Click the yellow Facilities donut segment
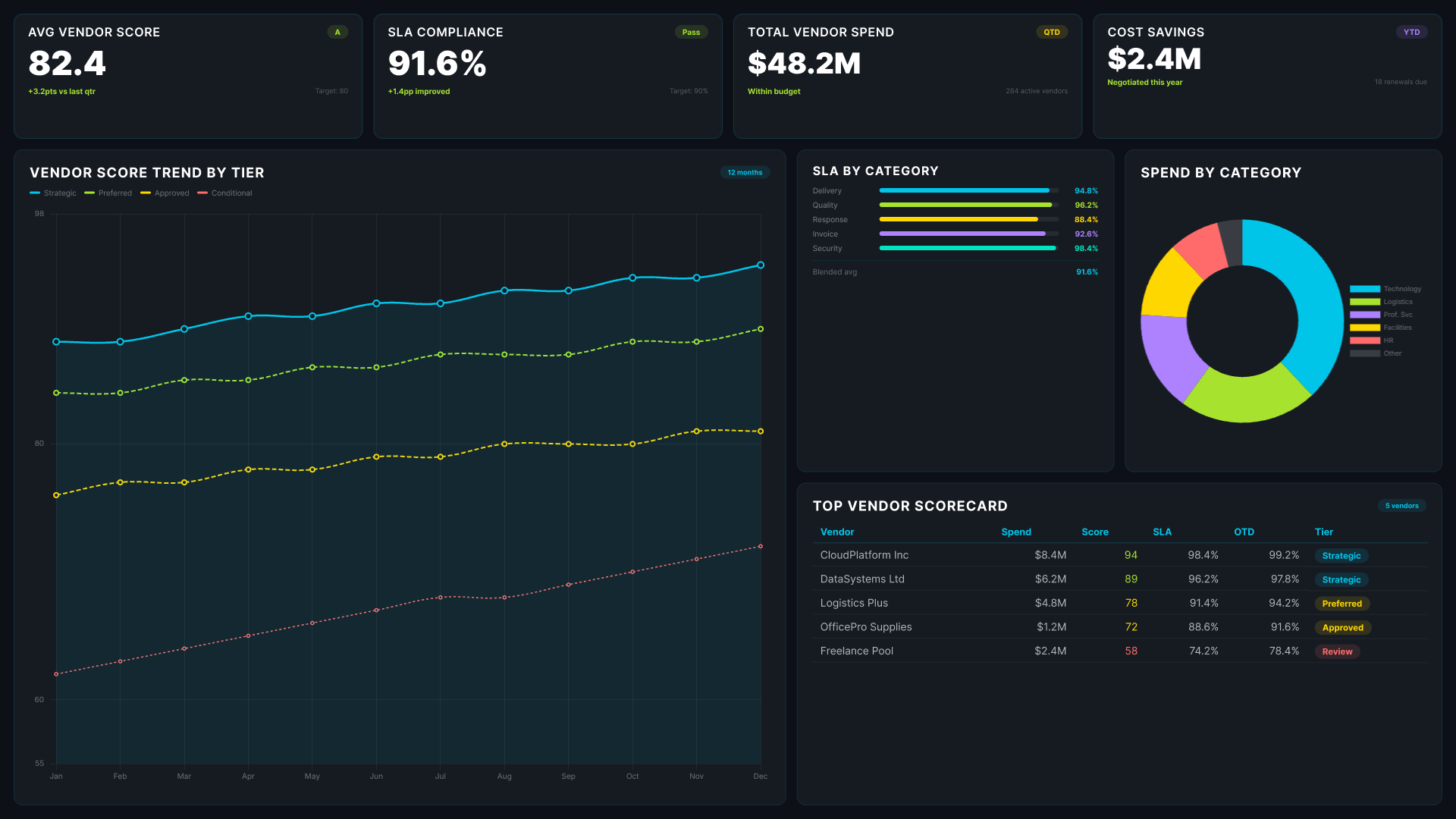Screen dimensions: 1456x819 pyautogui.click(x=1169, y=287)
